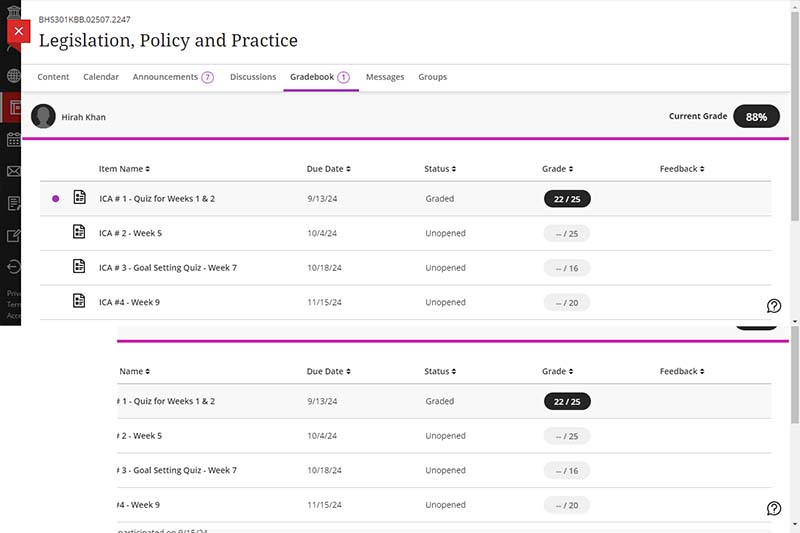Click the Graded status in upper table
Viewport: 800px width, 533px height.
(439, 198)
